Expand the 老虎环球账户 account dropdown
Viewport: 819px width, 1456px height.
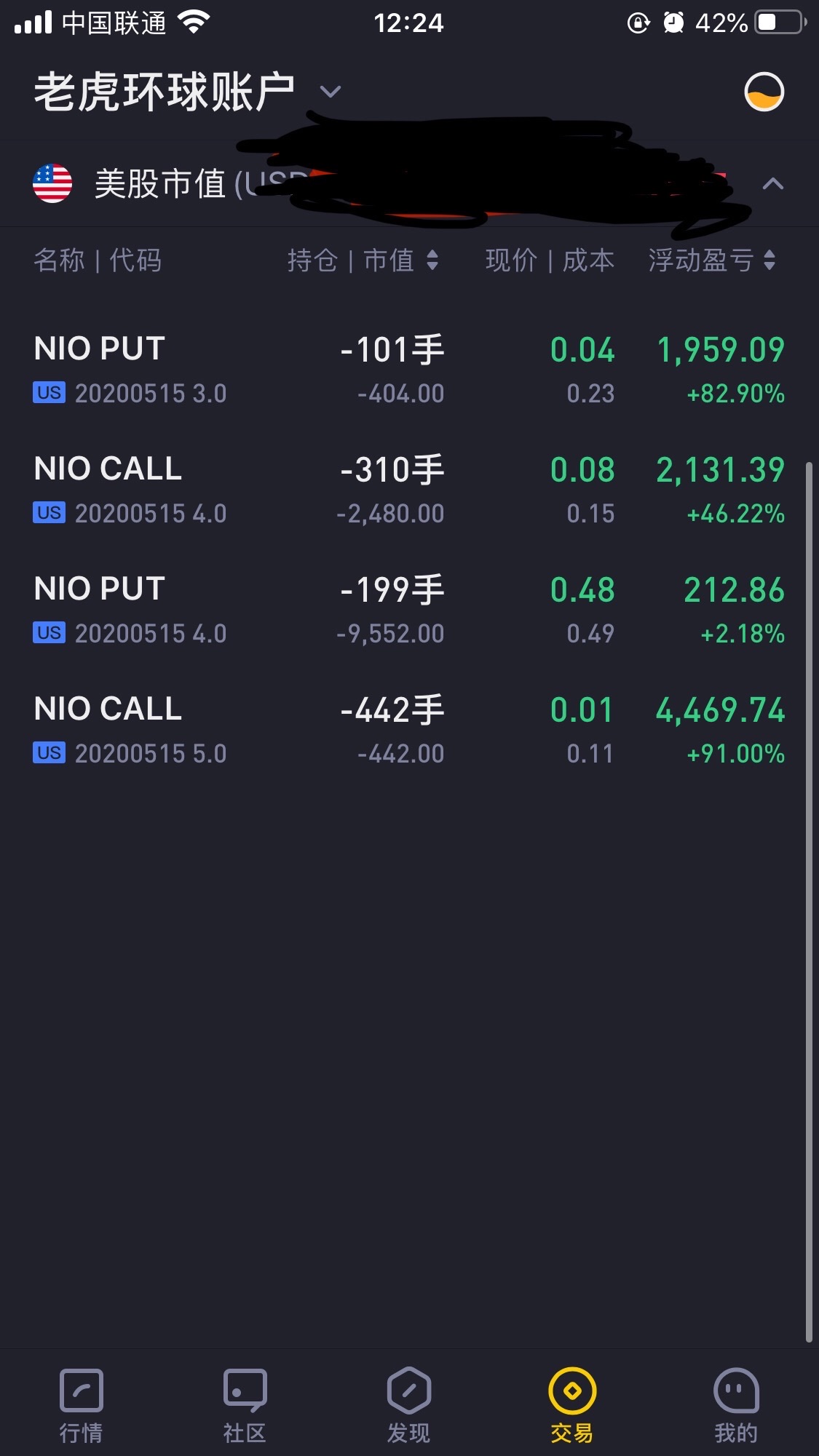coord(331,92)
